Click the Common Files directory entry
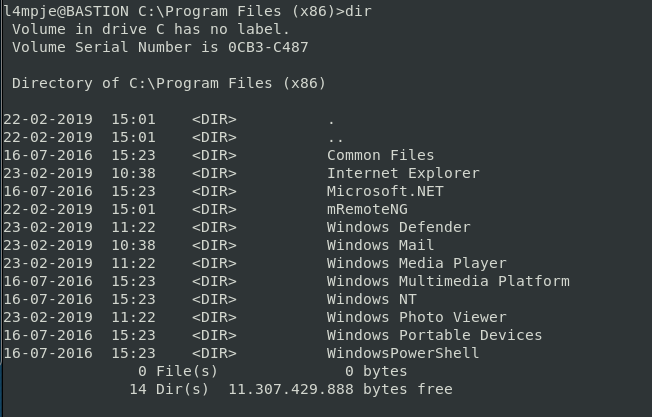 380,155
